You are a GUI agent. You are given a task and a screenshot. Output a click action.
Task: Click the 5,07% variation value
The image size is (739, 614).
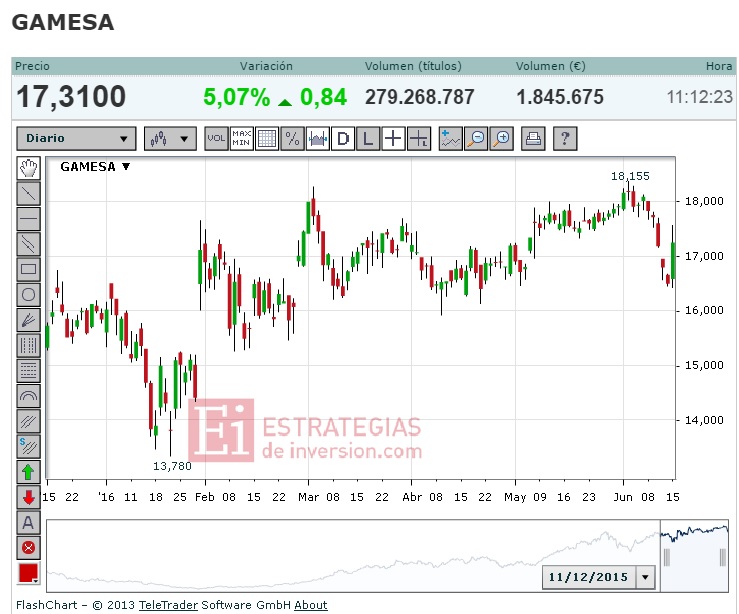coord(237,98)
